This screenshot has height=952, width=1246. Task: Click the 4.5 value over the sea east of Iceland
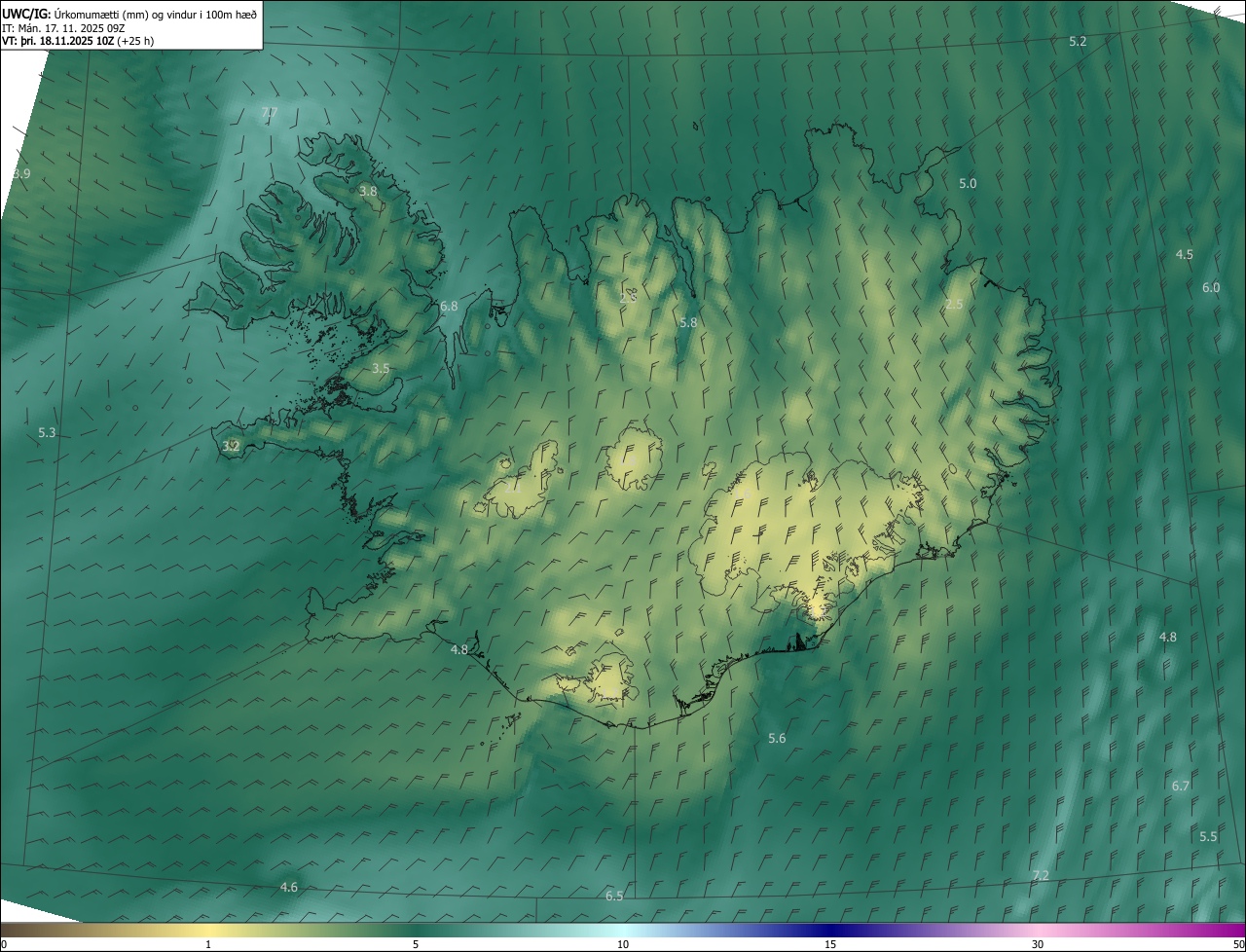pyautogui.click(x=1184, y=254)
